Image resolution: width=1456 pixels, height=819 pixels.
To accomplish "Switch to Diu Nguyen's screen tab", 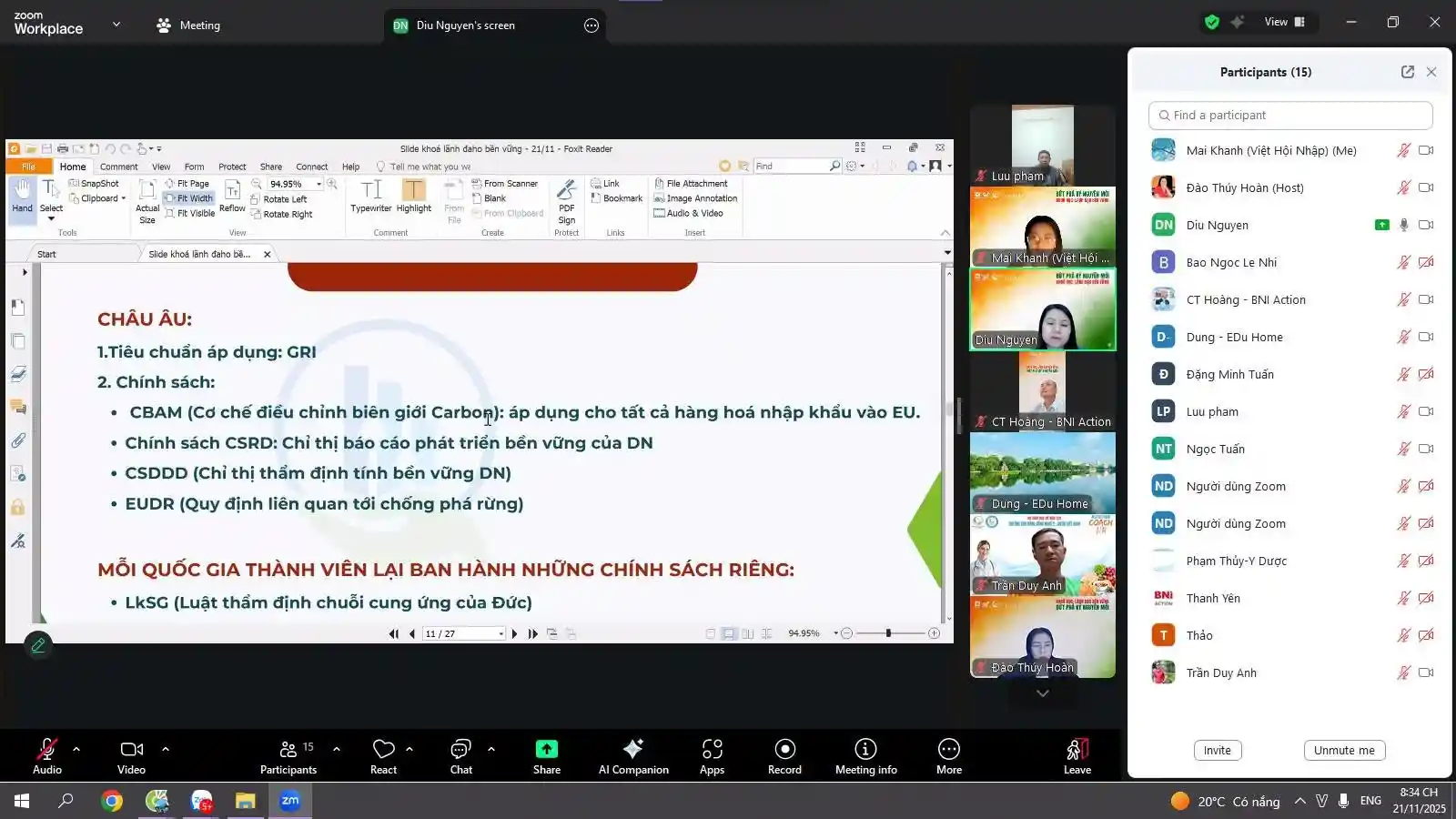I will click(x=464, y=25).
